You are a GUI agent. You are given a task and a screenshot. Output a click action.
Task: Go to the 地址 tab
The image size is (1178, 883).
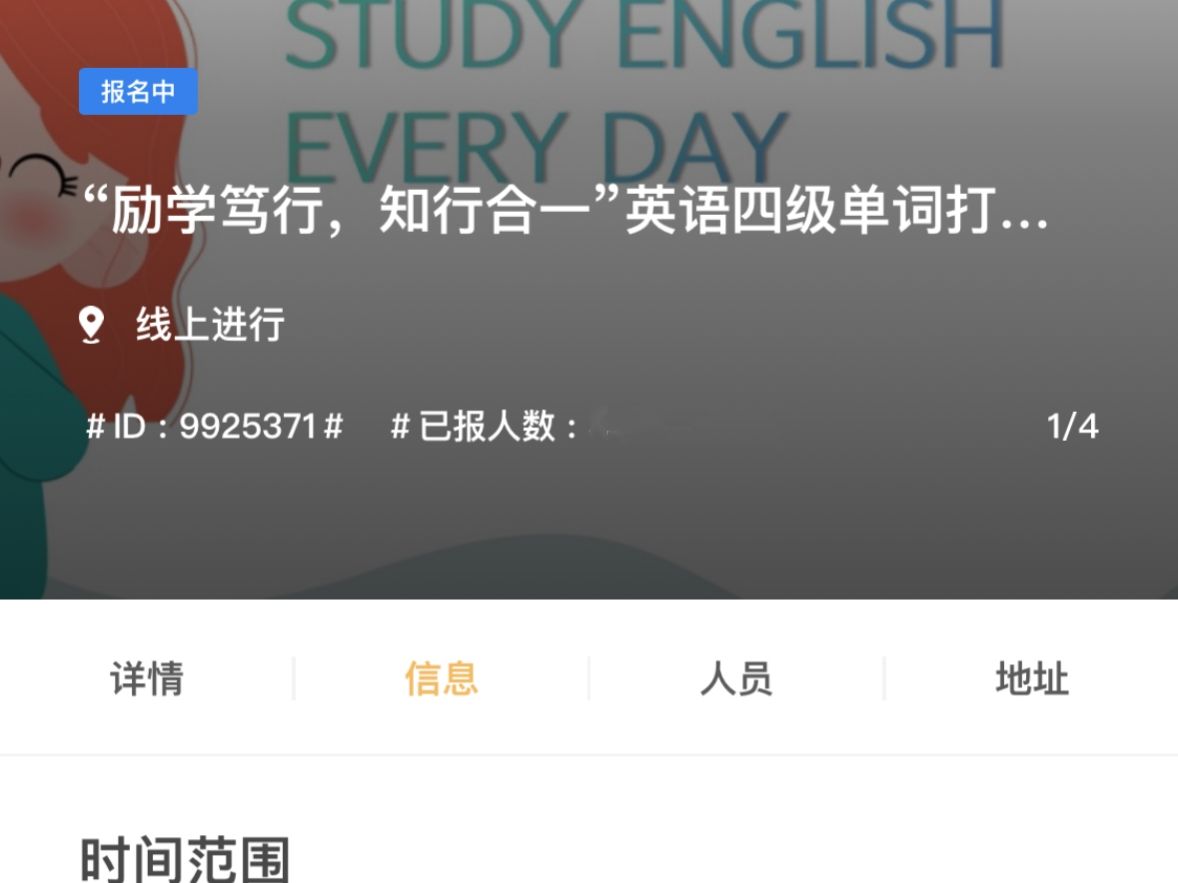(x=1032, y=679)
